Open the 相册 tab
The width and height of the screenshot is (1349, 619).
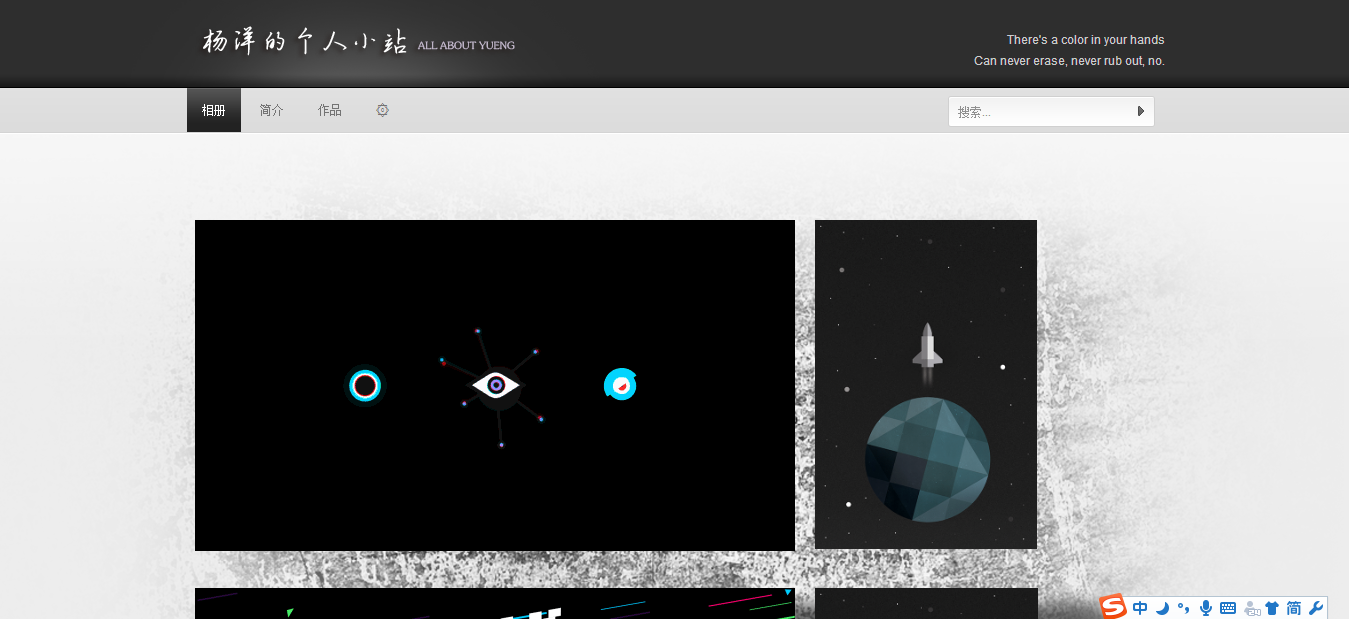pyautogui.click(x=213, y=110)
